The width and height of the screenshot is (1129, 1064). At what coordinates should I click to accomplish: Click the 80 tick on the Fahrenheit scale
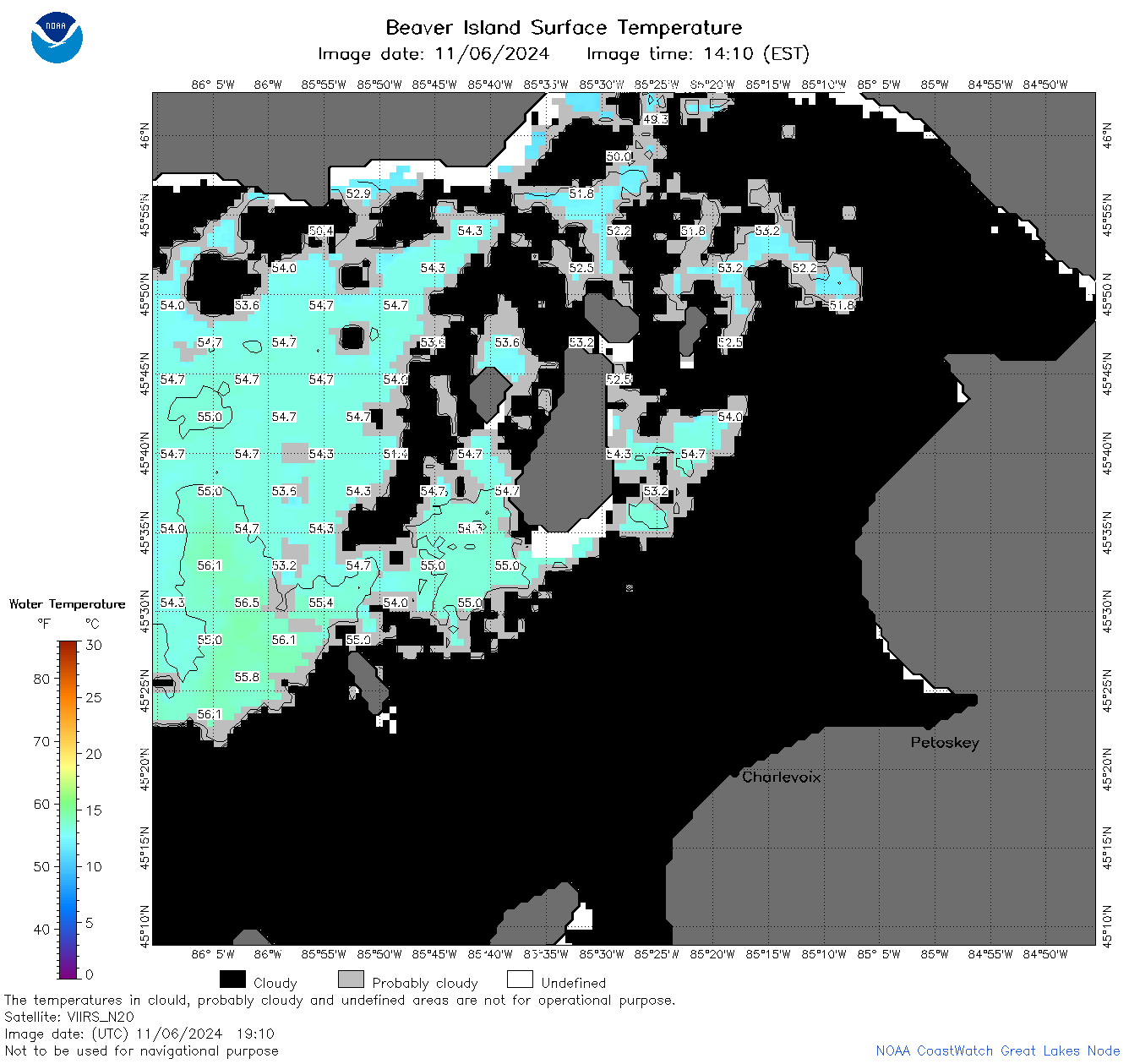pyautogui.click(x=41, y=679)
